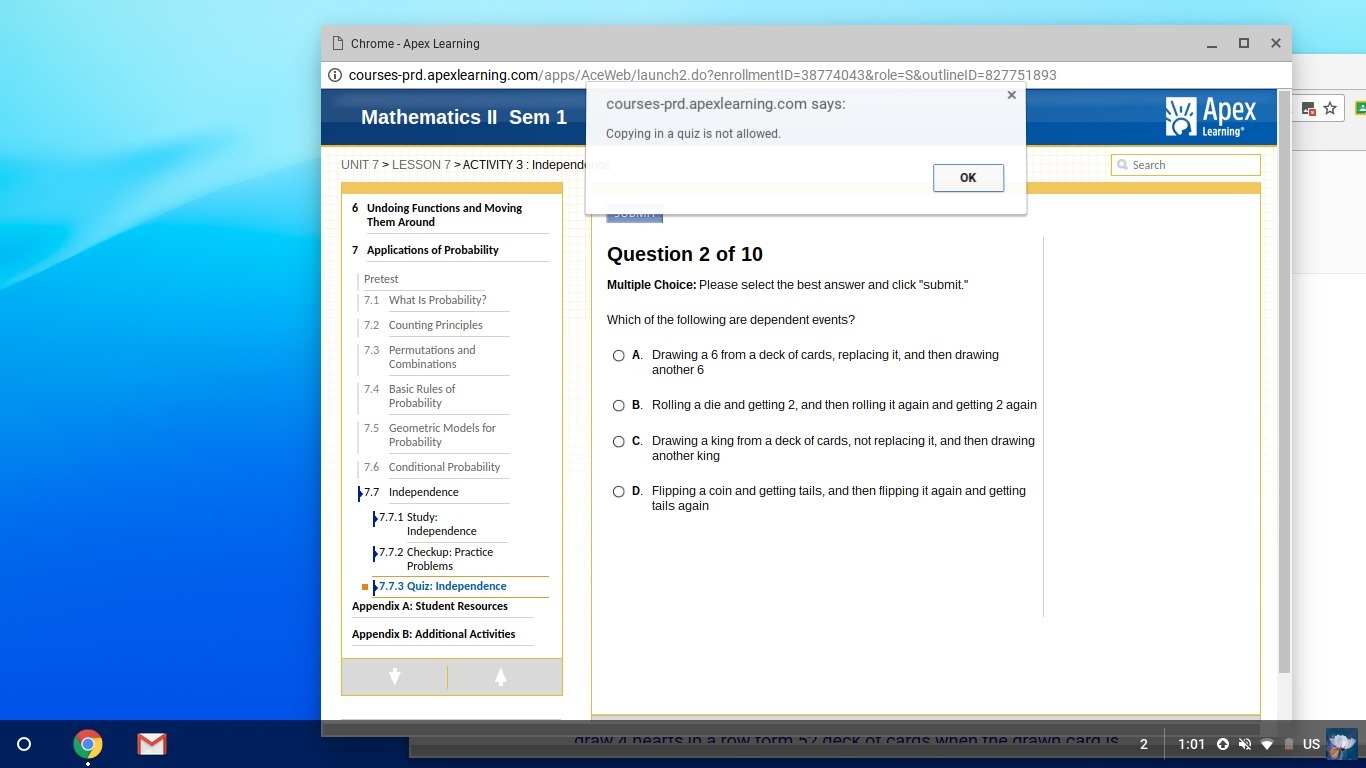Viewport: 1366px width, 768px height.
Task: Open lesson 7.5 Geometric Models for Probability
Action: [x=442, y=435]
